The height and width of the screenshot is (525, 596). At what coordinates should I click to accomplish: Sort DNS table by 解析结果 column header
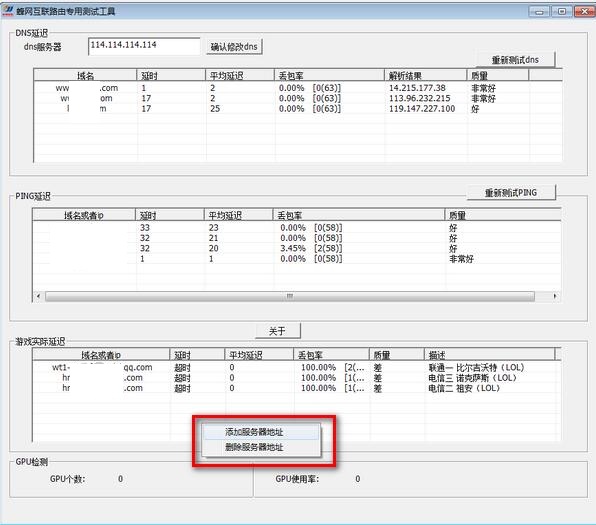(x=425, y=76)
